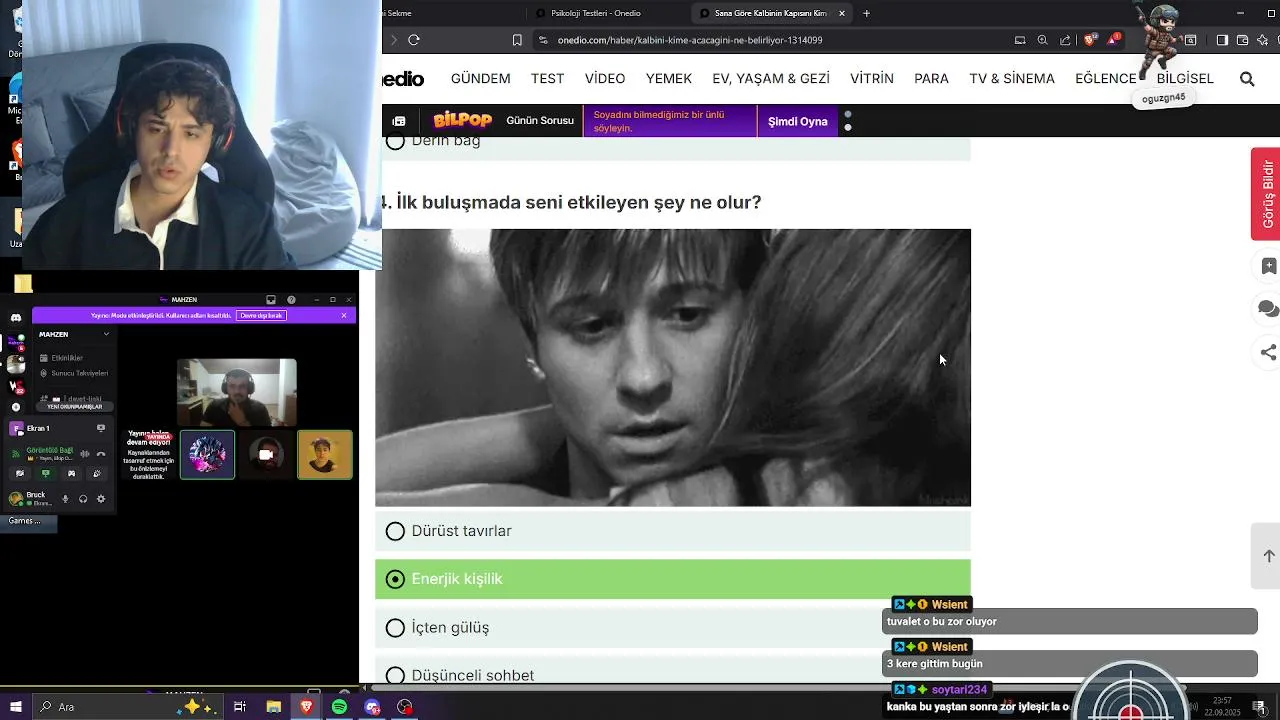Viewport: 1280px width, 720px height.
Task: Open the VİDEO menu
Action: point(605,79)
